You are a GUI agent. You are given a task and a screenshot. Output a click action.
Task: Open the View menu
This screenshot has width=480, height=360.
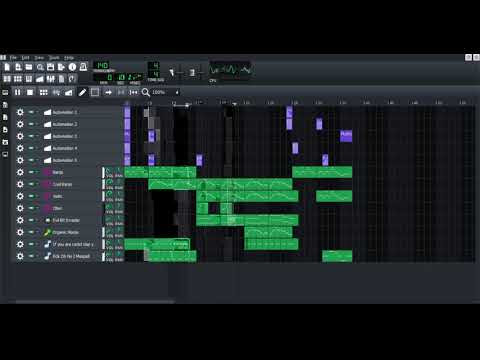pos(39,58)
